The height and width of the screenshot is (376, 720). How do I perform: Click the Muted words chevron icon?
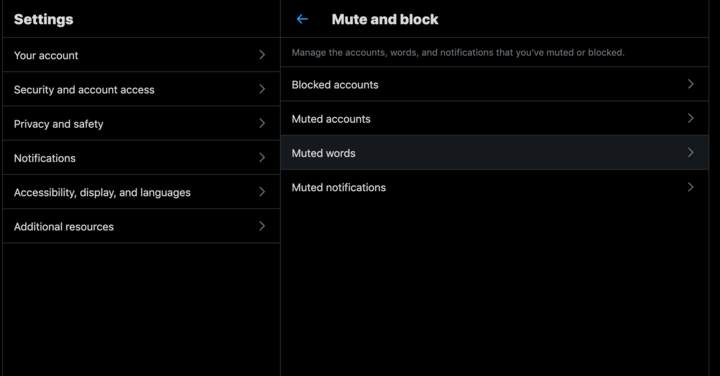click(x=690, y=152)
